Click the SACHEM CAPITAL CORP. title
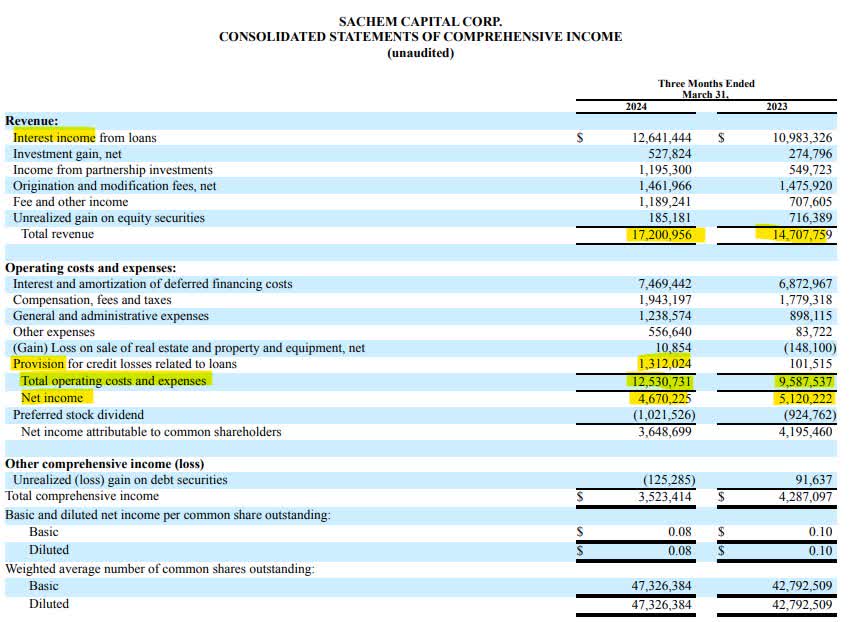The height and width of the screenshot is (622, 851). pos(422,19)
